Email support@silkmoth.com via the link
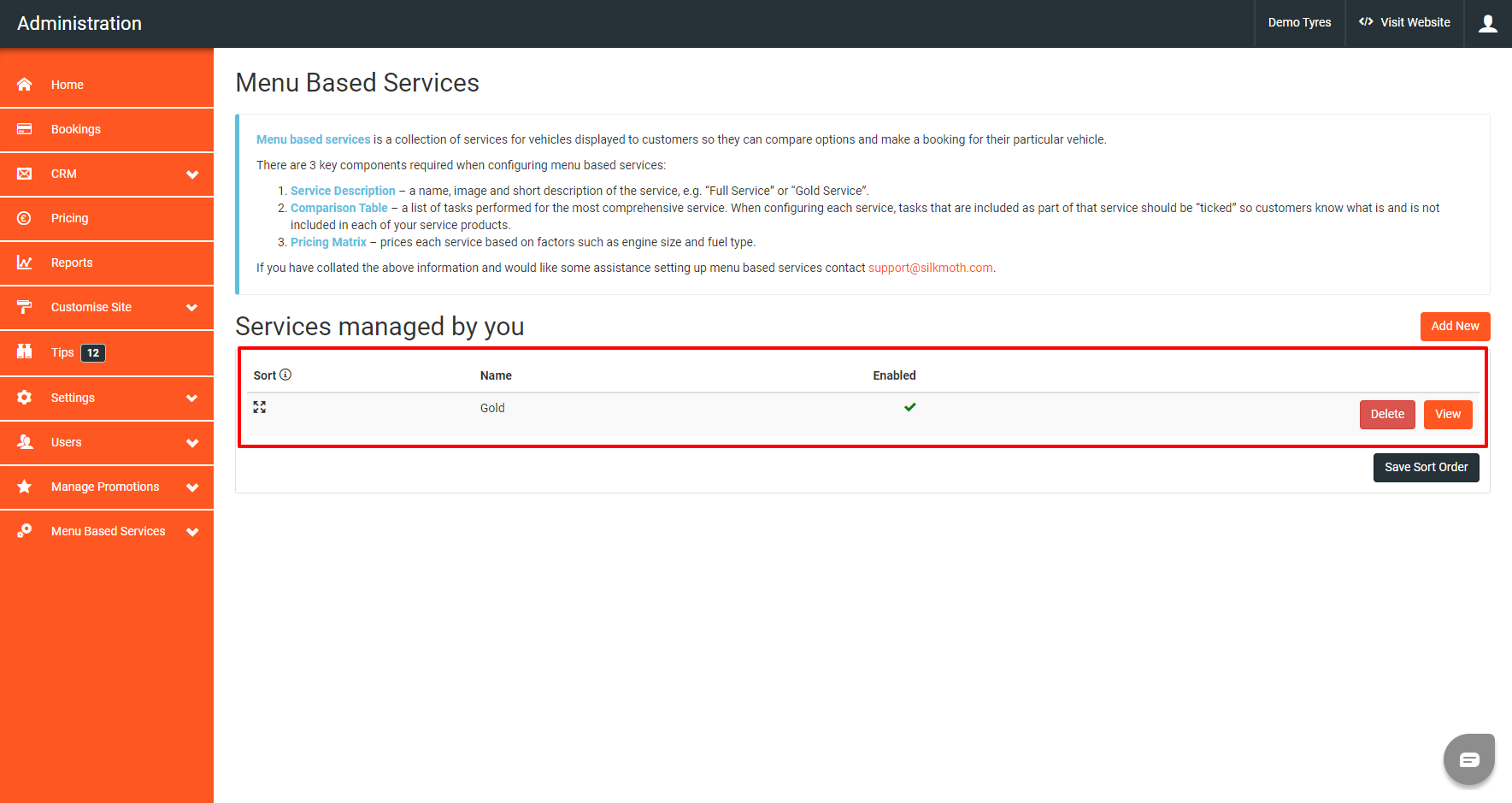Viewport: 1512px width, 803px height. coord(930,268)
